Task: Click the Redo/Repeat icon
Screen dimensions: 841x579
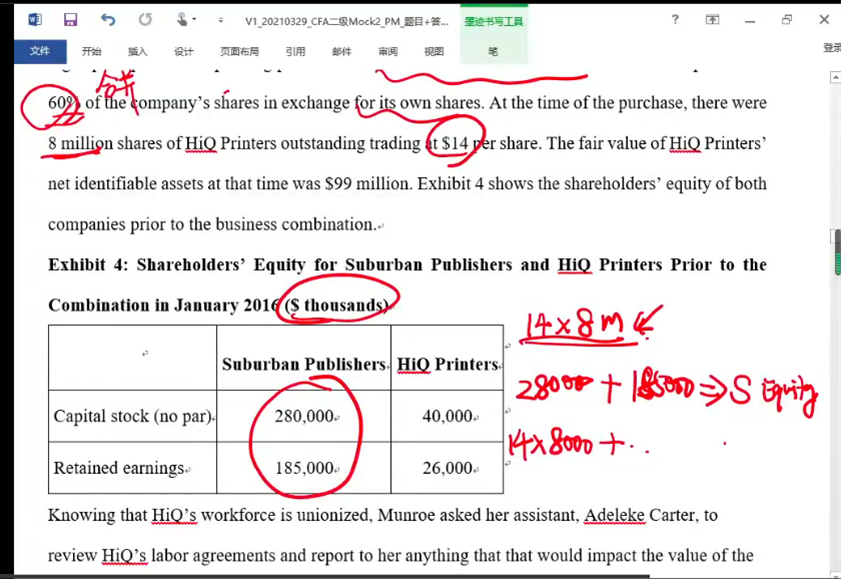Action: 145,20
